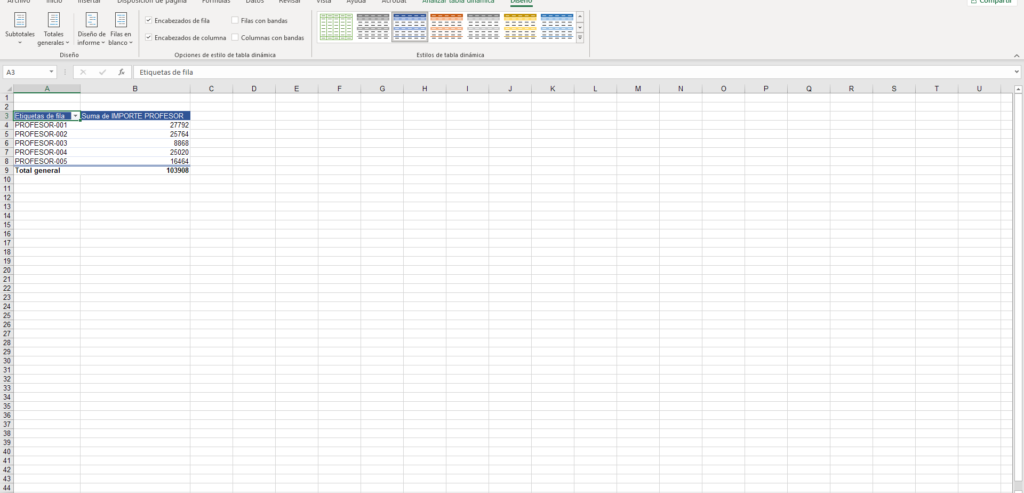Click the Compartir button
This screenshot has width=1024, height=493.
(993, 2)
